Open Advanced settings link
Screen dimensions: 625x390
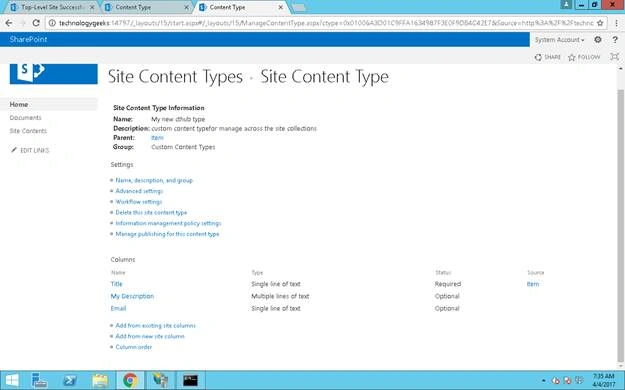click(x=139, y=191)
